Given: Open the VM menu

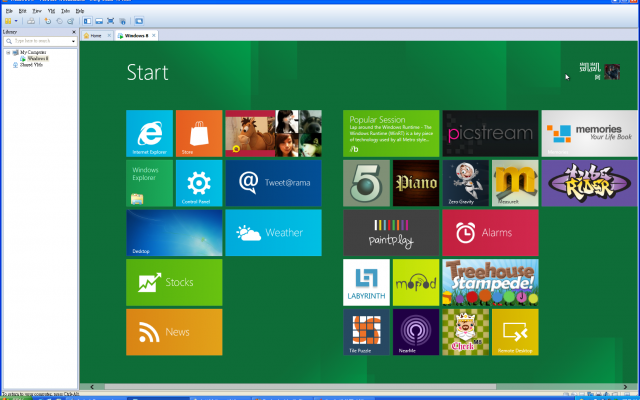Looking at the screenshot, I should tap(51, 11).
